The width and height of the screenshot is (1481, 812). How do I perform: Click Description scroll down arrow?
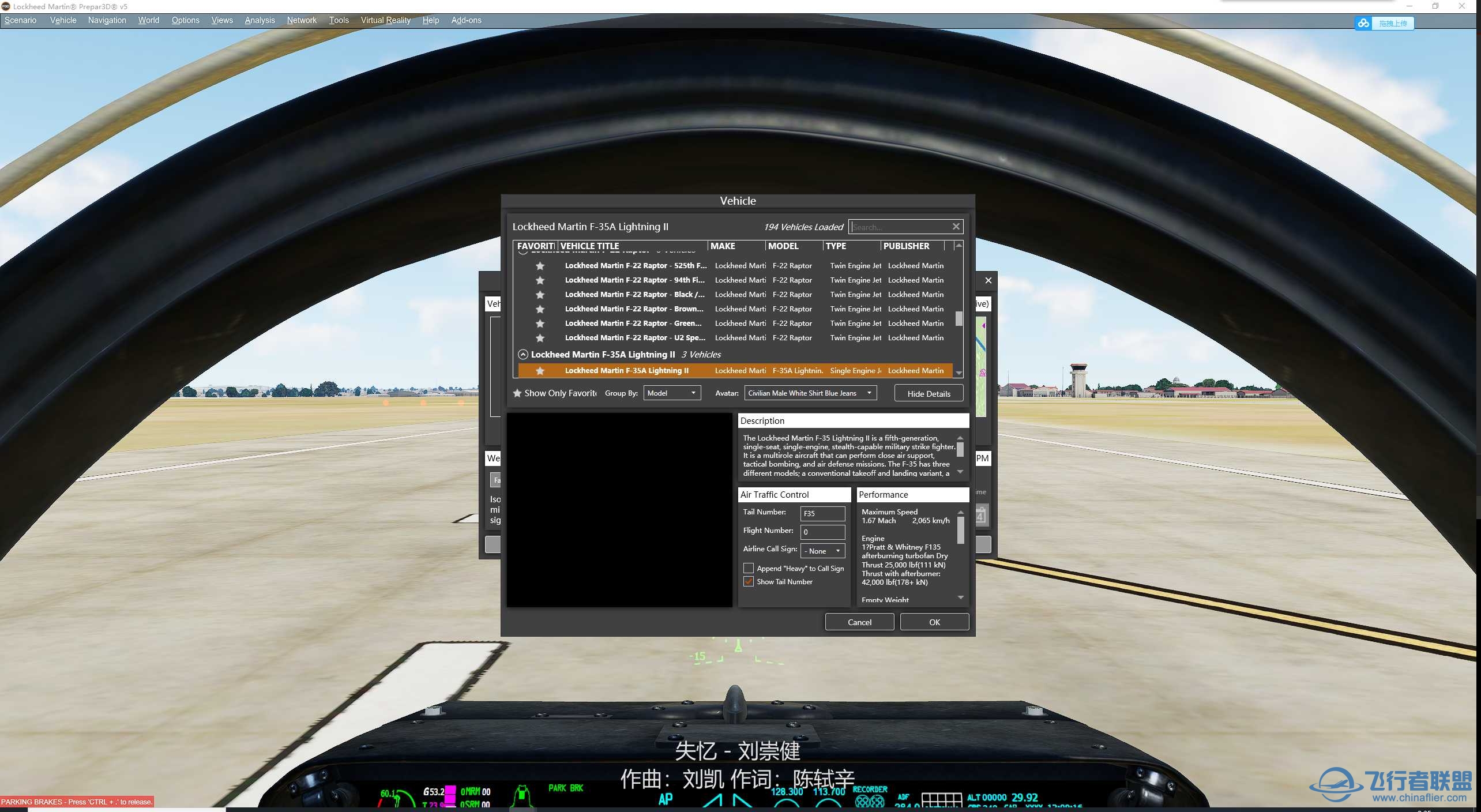[x=960, y=472]
